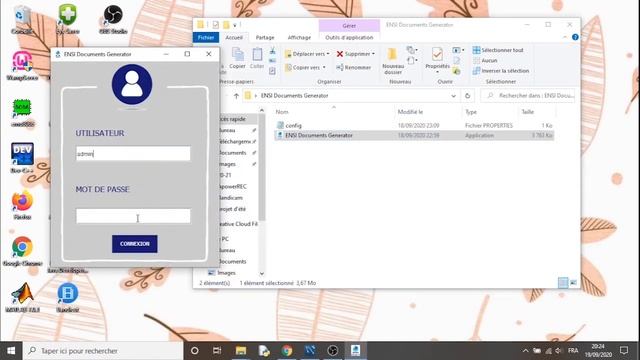Open the Outils d'application tab
Viewport: 640px width, 360px height.
pos(349,37)
